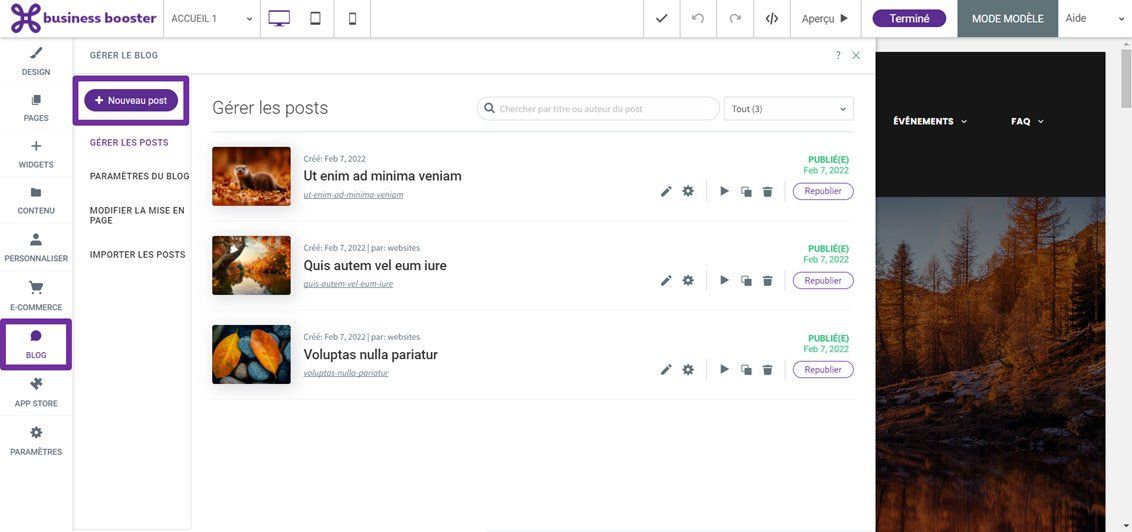Open Modifier la mise en page item

137,215
